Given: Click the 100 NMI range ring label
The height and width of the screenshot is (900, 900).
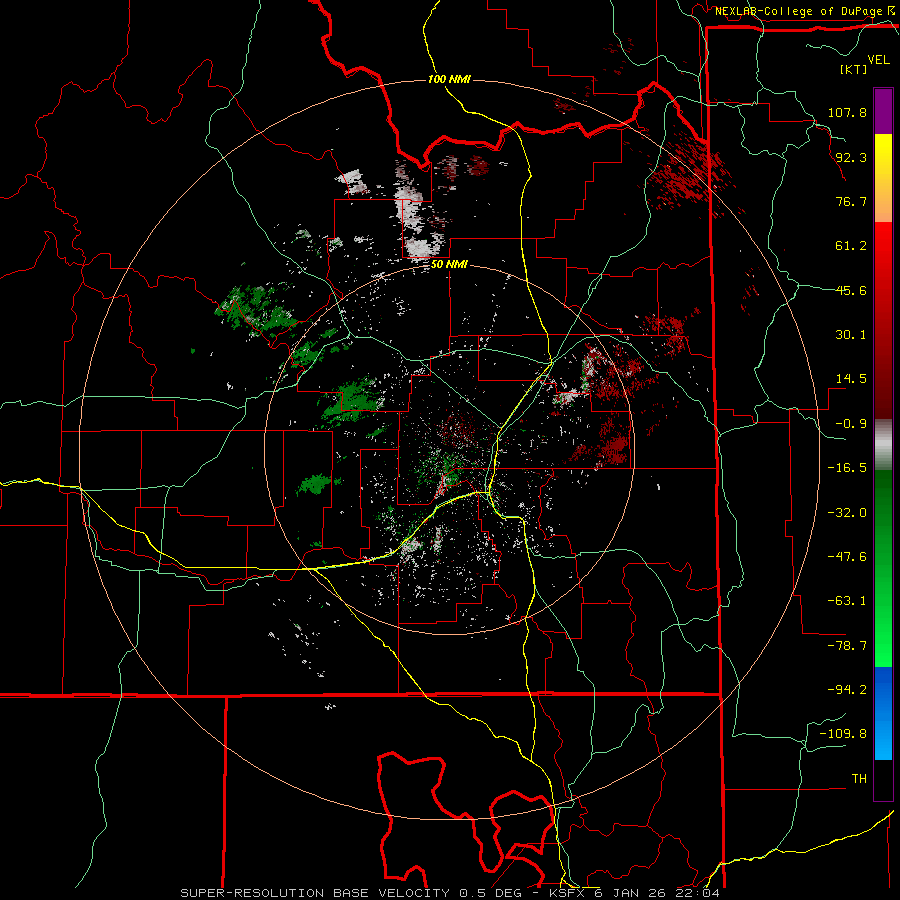Looking at the screenshot, I should 449,79.
